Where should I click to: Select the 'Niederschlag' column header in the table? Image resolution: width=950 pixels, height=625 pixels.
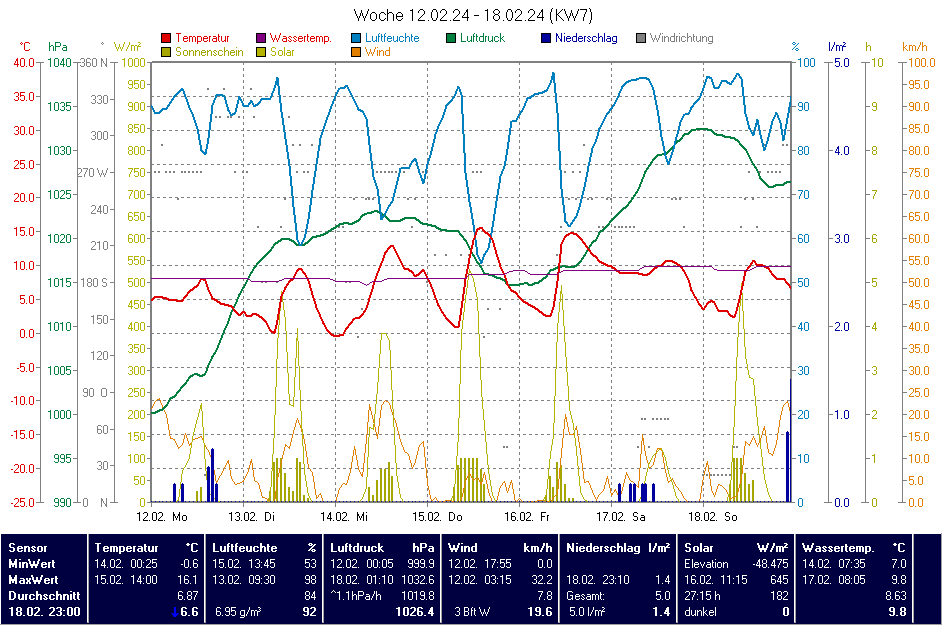coord(603,547)
